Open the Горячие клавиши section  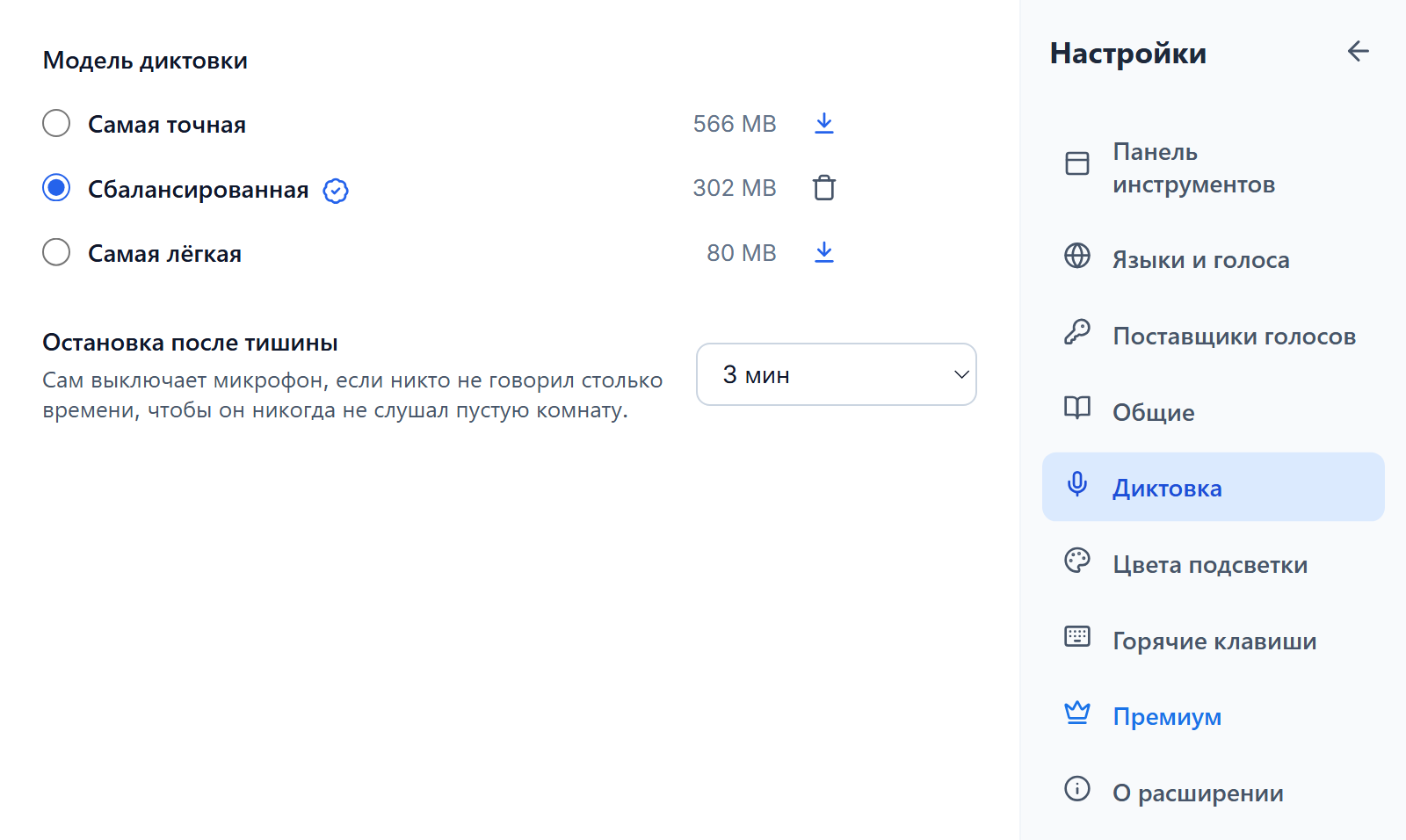1214,641
